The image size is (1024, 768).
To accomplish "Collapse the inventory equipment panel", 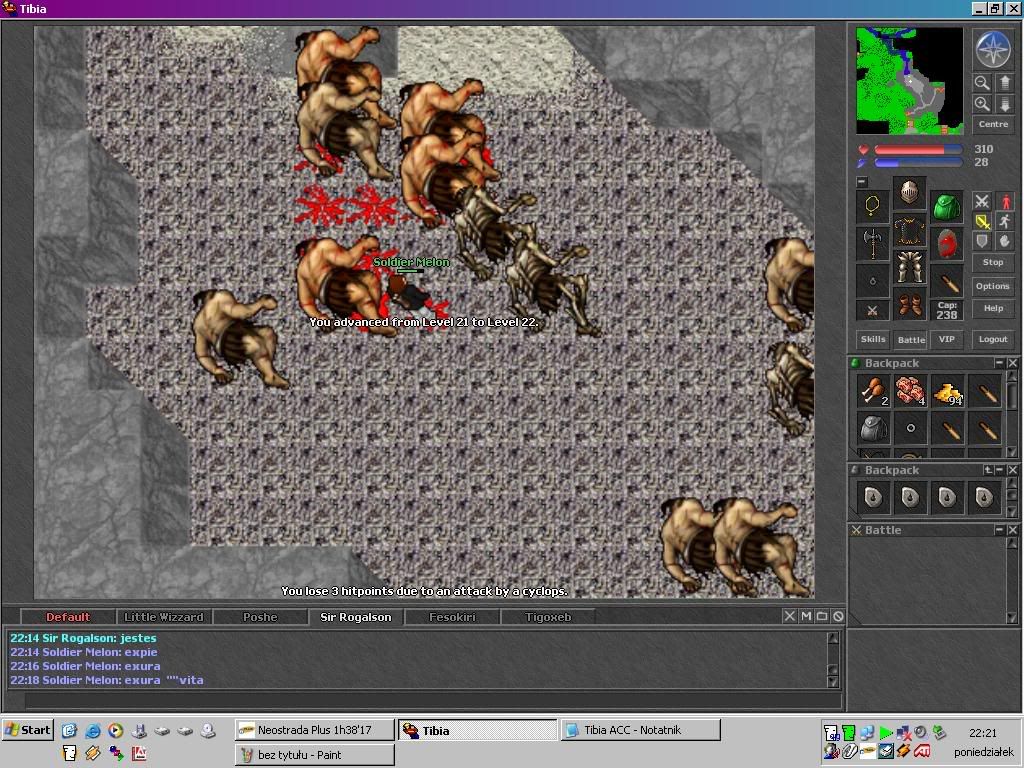I will [x=862, y=182].
